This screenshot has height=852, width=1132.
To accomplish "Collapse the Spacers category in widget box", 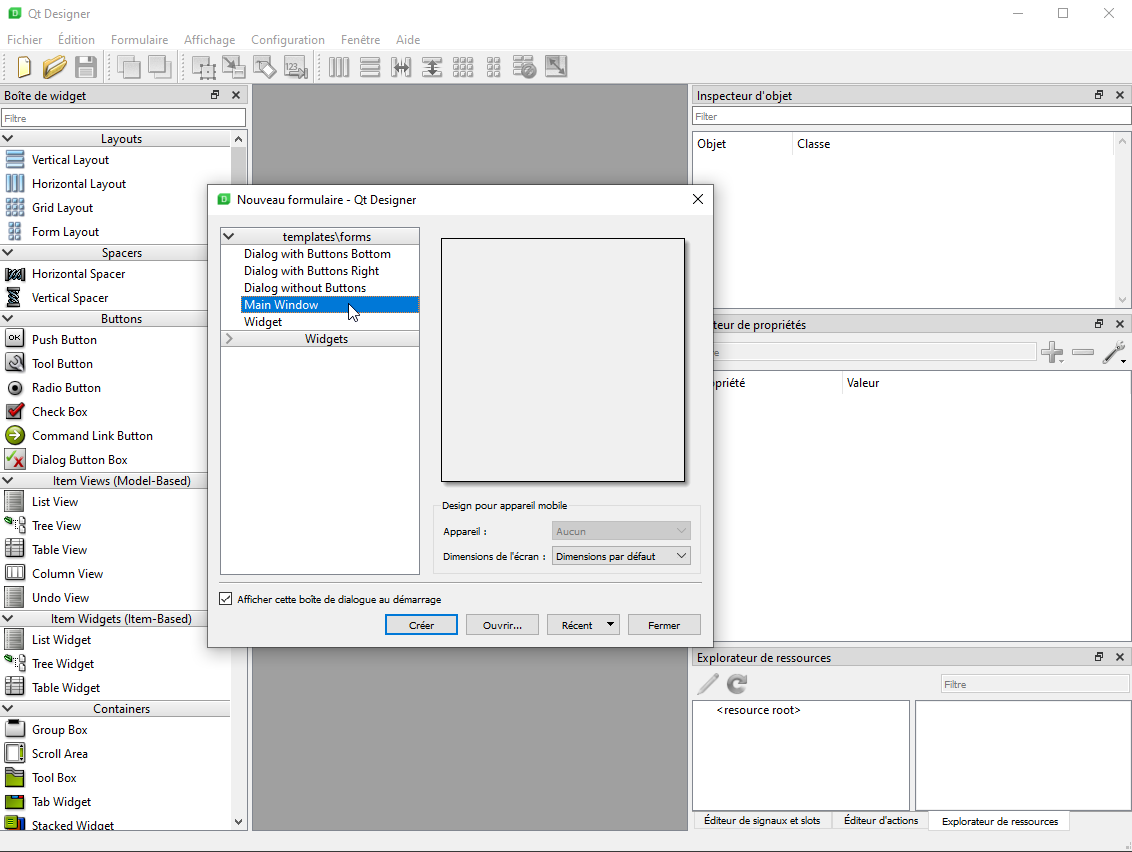I will 8,252.
